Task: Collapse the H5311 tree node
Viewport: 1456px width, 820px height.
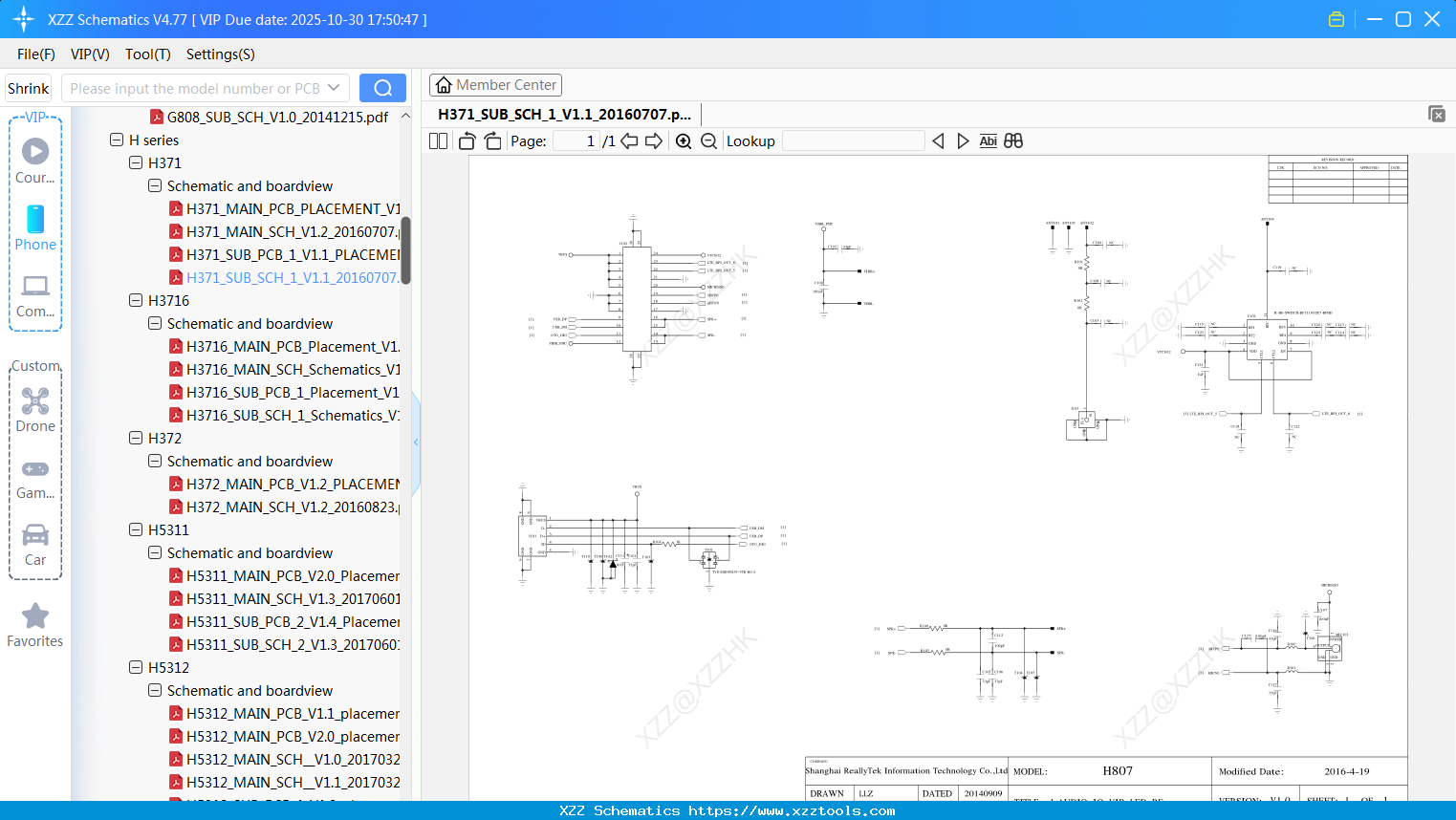Action: tap(135, 529)
